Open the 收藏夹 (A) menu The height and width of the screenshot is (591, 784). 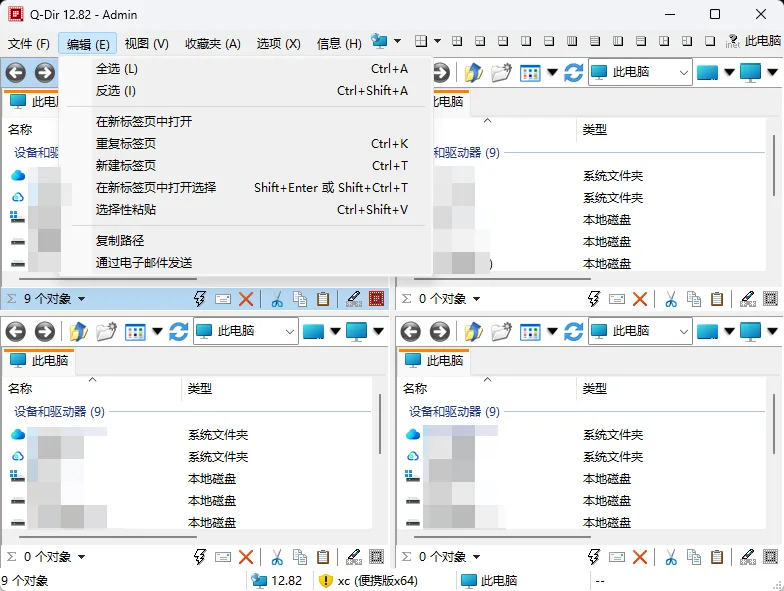coord(212,44)
